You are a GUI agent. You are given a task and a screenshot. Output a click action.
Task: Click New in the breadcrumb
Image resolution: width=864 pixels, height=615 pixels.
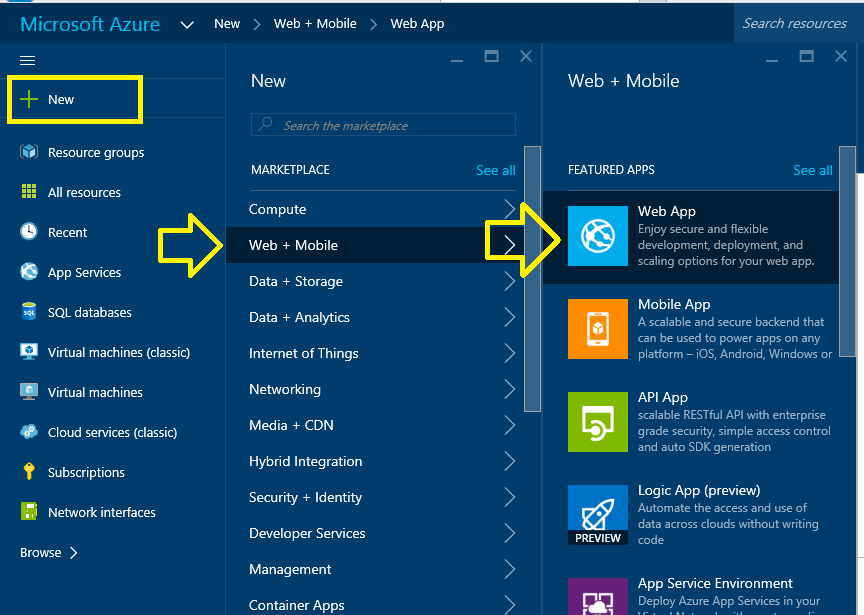coord(227,24)
